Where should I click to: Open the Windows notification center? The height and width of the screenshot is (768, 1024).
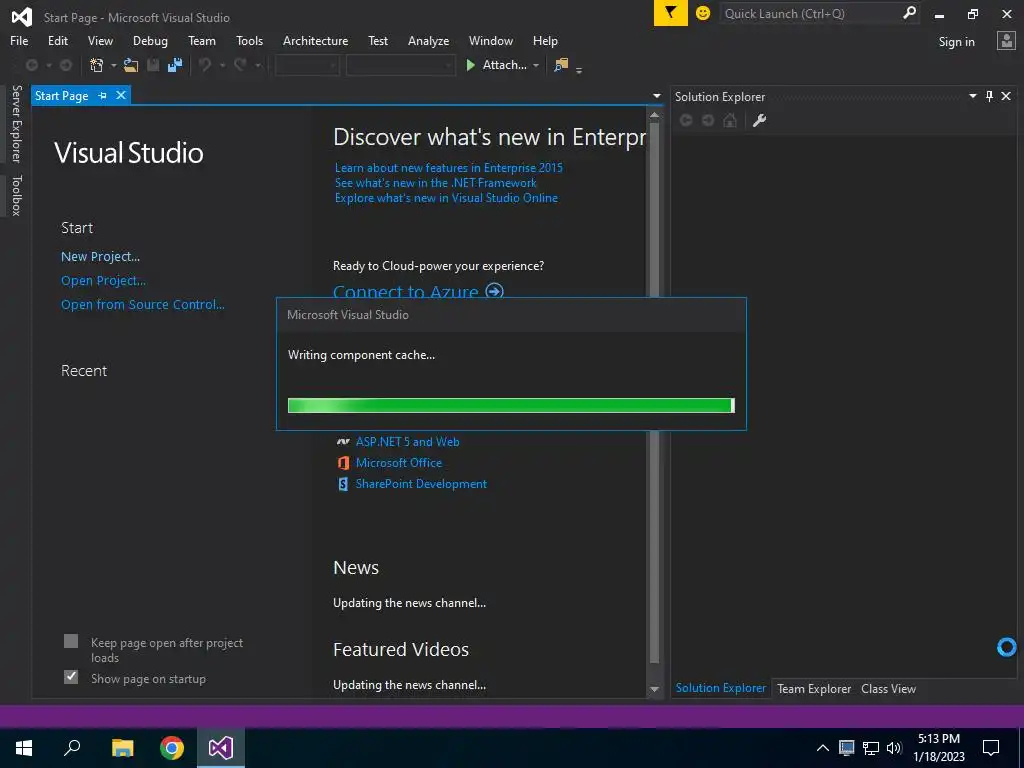point(991,748)
